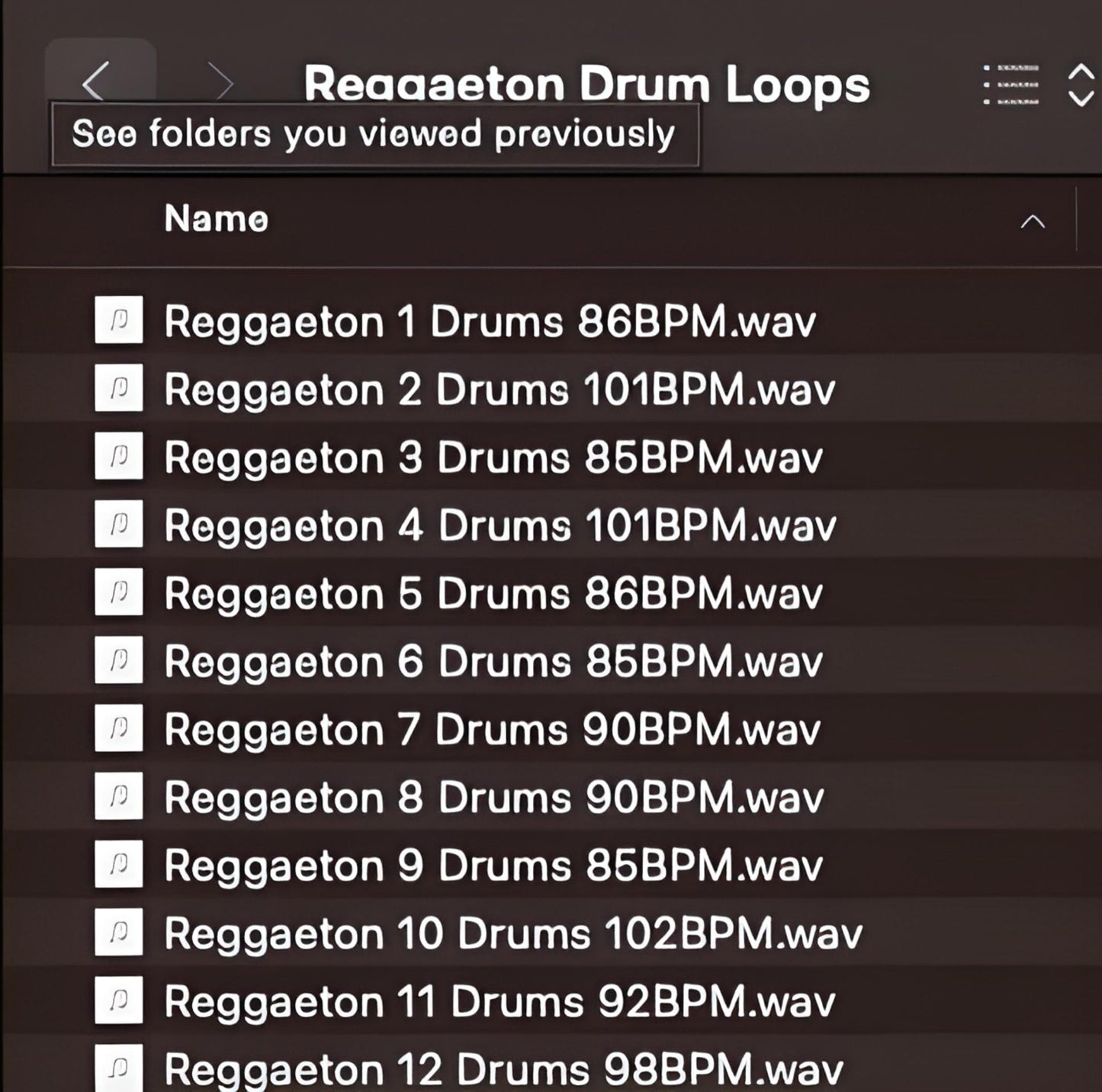Click audio file icon of Reggaeton 11 Drums
1102x1092 pixels.
point(118,999)
